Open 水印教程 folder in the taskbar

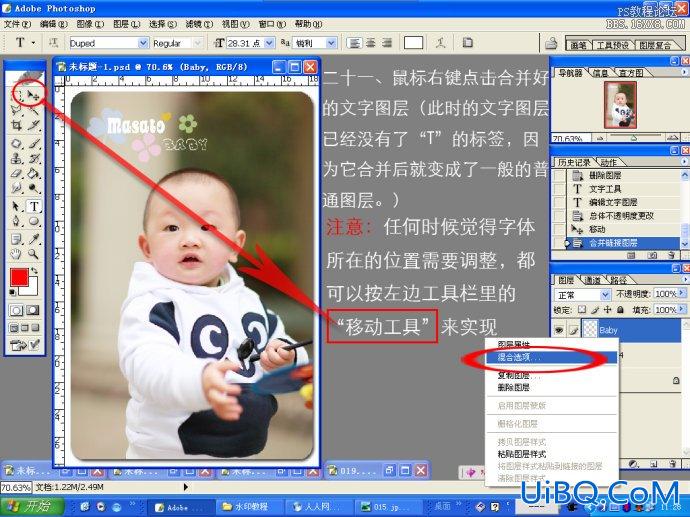tap(249, 506)
